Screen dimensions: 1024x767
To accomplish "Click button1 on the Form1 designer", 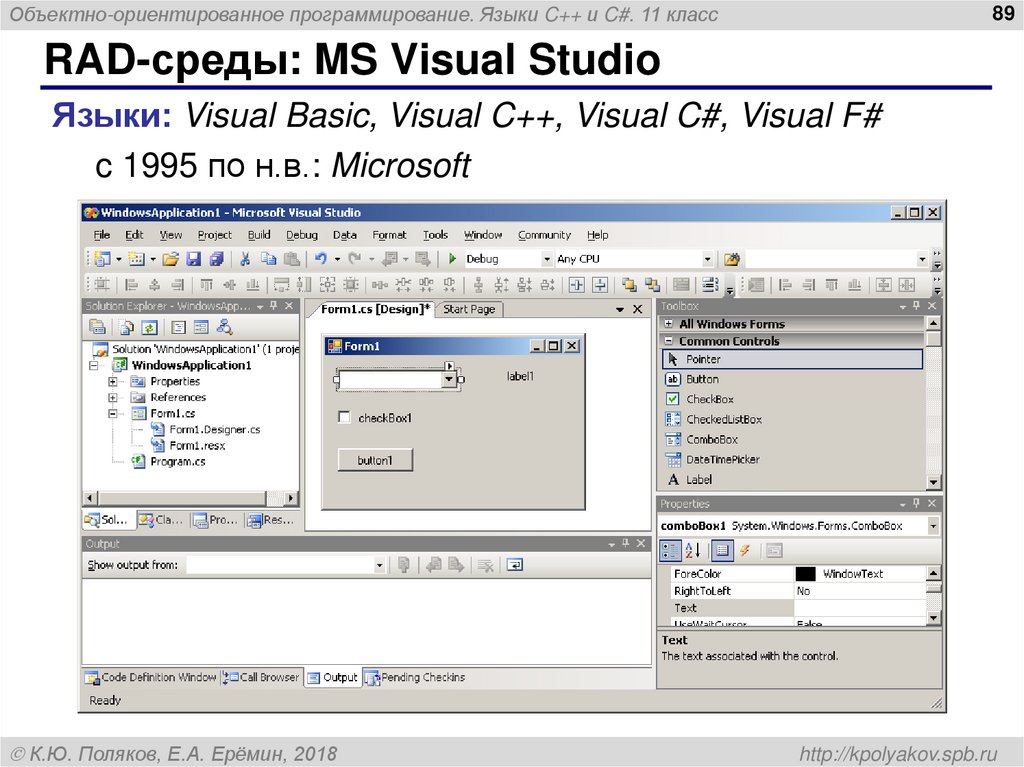I will pyautogui.click(x=375, y=461).
